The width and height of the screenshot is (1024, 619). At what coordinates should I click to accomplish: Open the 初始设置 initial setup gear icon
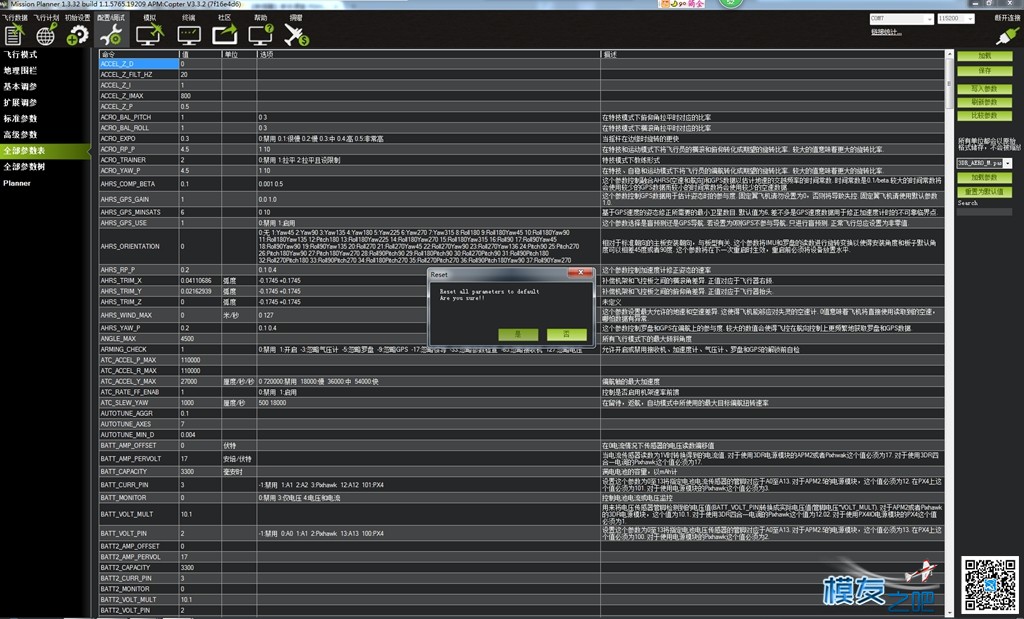click(x=78, y=35)
